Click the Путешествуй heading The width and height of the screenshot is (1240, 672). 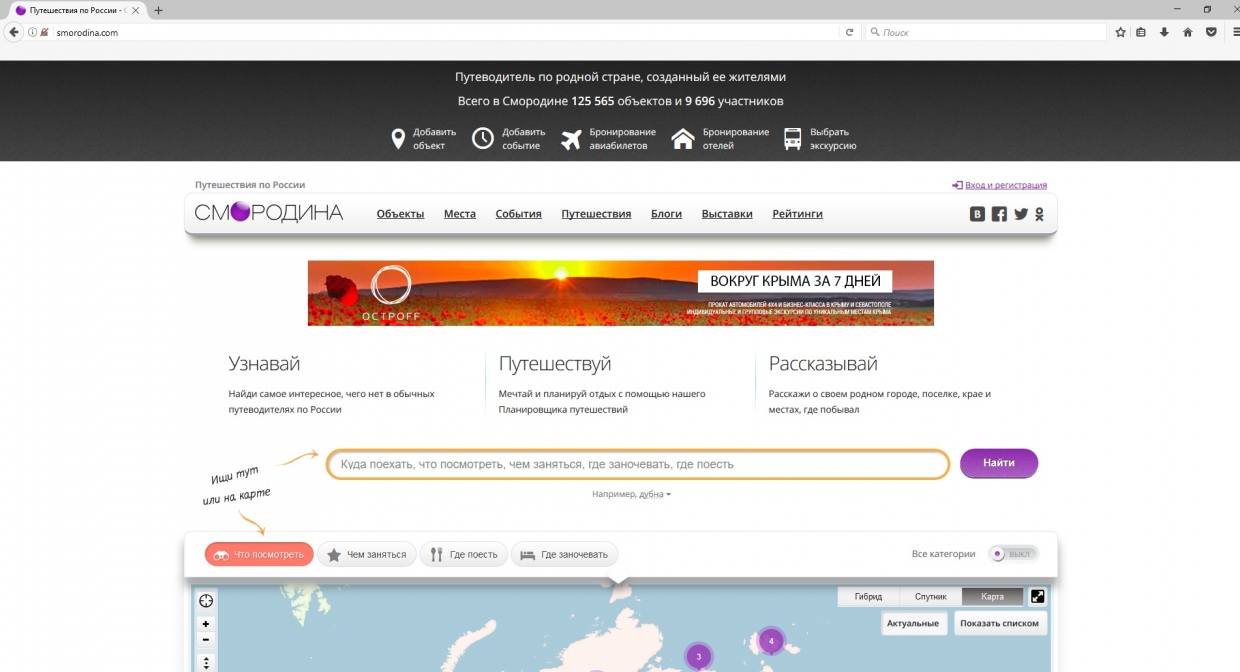(x=555, y=364)
